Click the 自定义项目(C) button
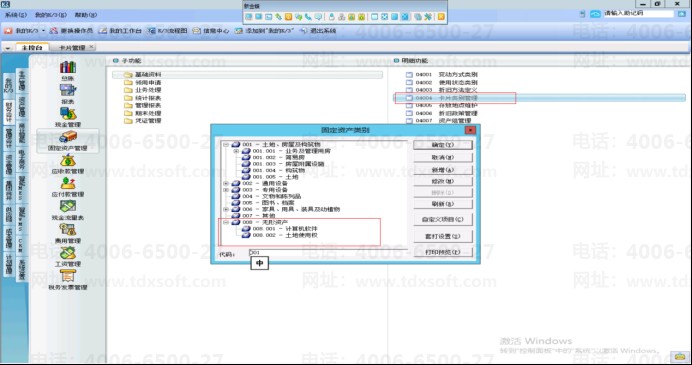 pyautogui.click(x=443, y=219)
